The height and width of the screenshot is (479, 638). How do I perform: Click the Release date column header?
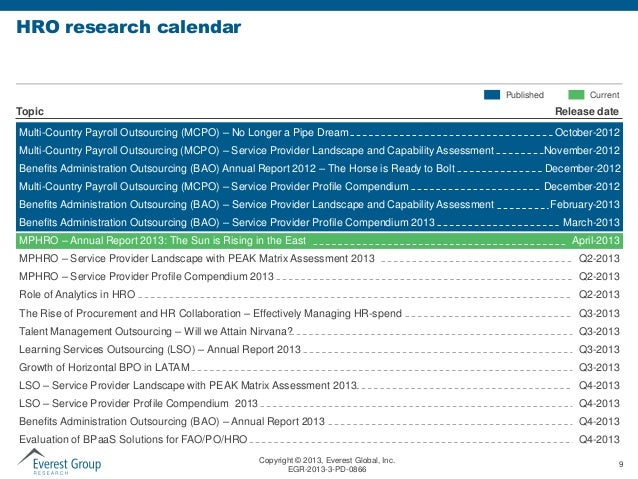pyautogui.click(x=587, y=112)
